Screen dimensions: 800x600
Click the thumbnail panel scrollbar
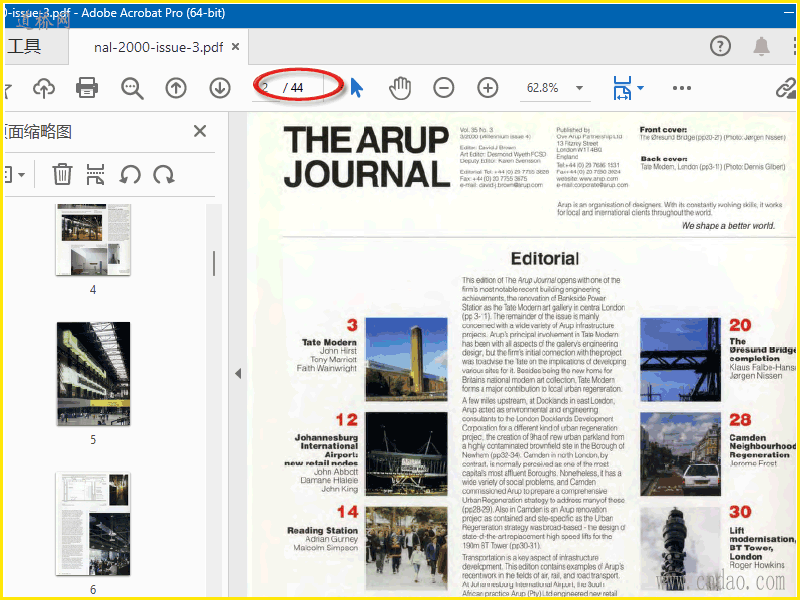coord(214,263)
